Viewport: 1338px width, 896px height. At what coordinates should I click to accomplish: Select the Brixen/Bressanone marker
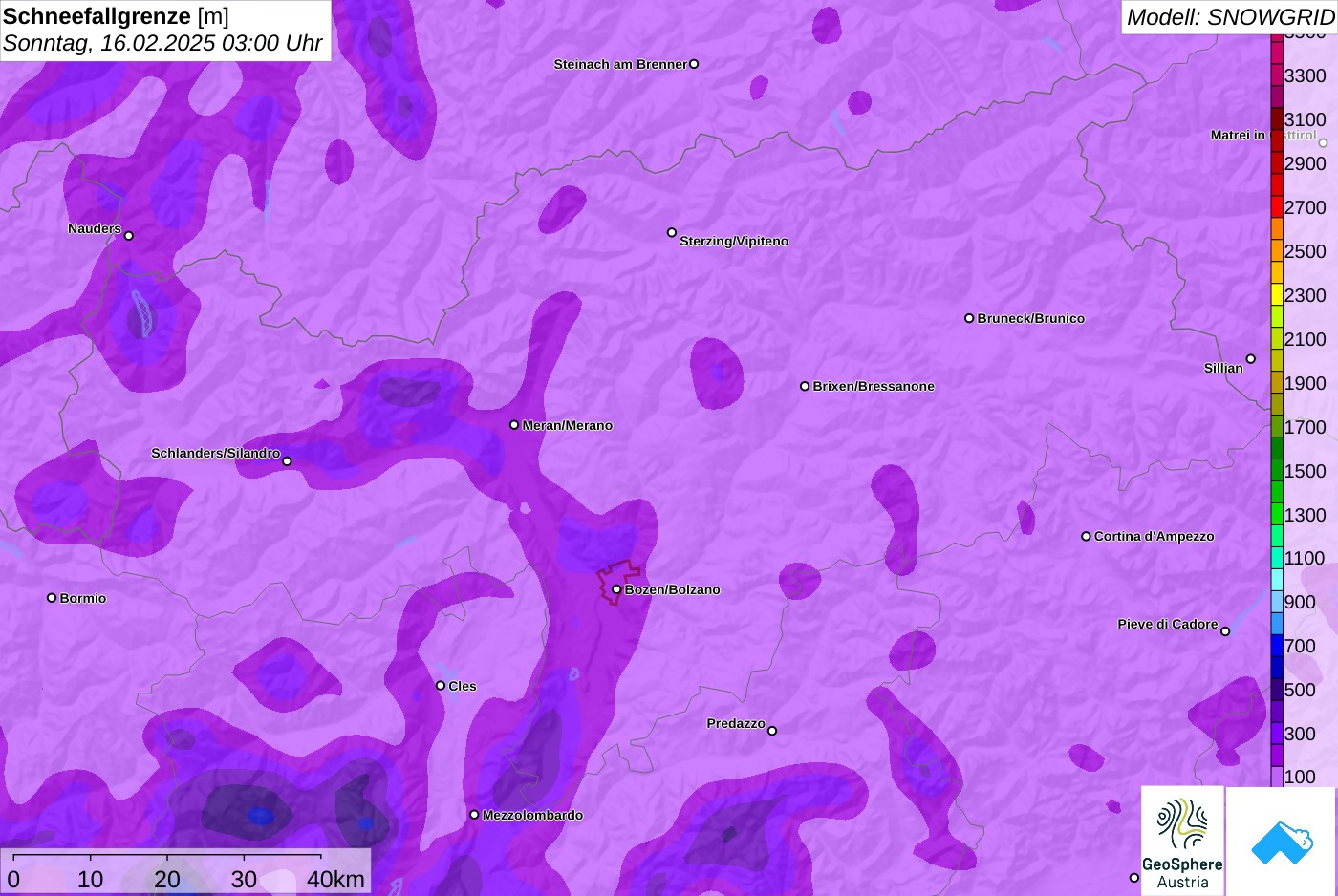pos(805,386)
